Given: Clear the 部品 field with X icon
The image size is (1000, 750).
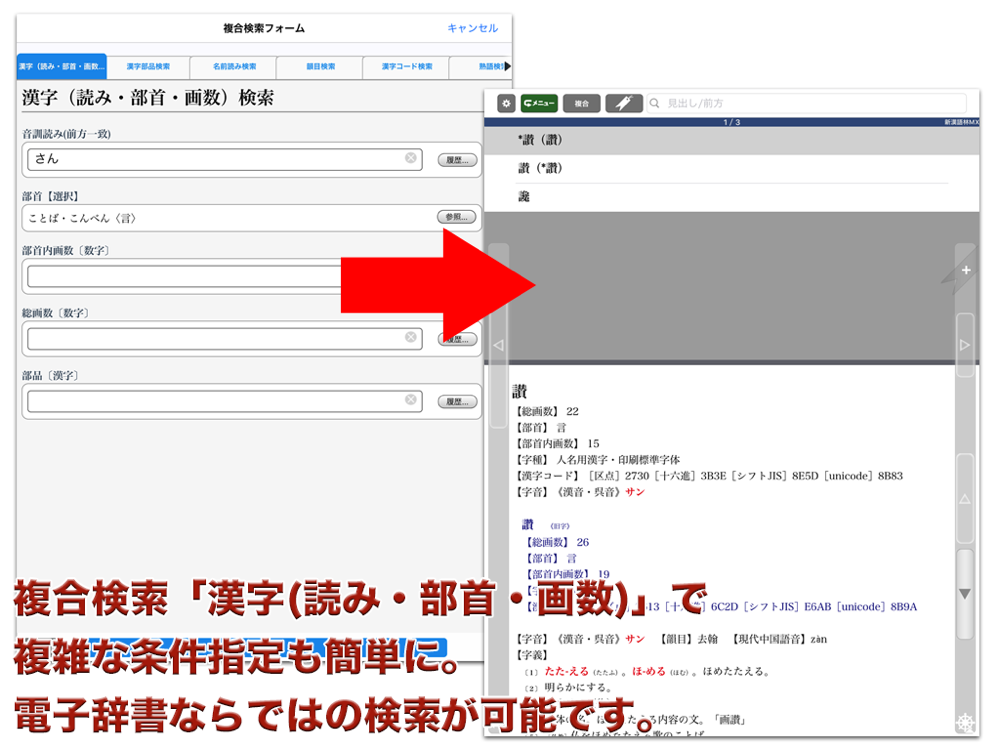Looking at the screenshot, I should pyautogui.click(x=411, y=399).
